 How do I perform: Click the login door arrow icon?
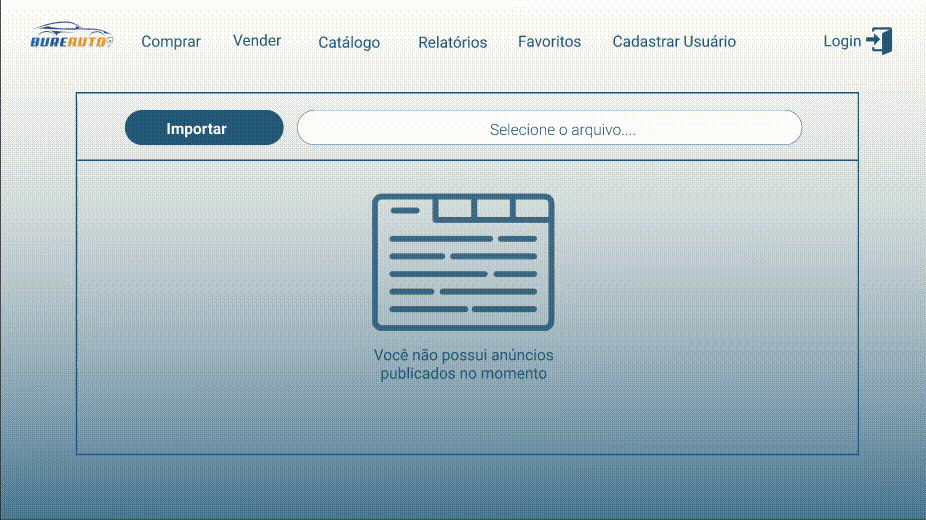tap(879, 41)
